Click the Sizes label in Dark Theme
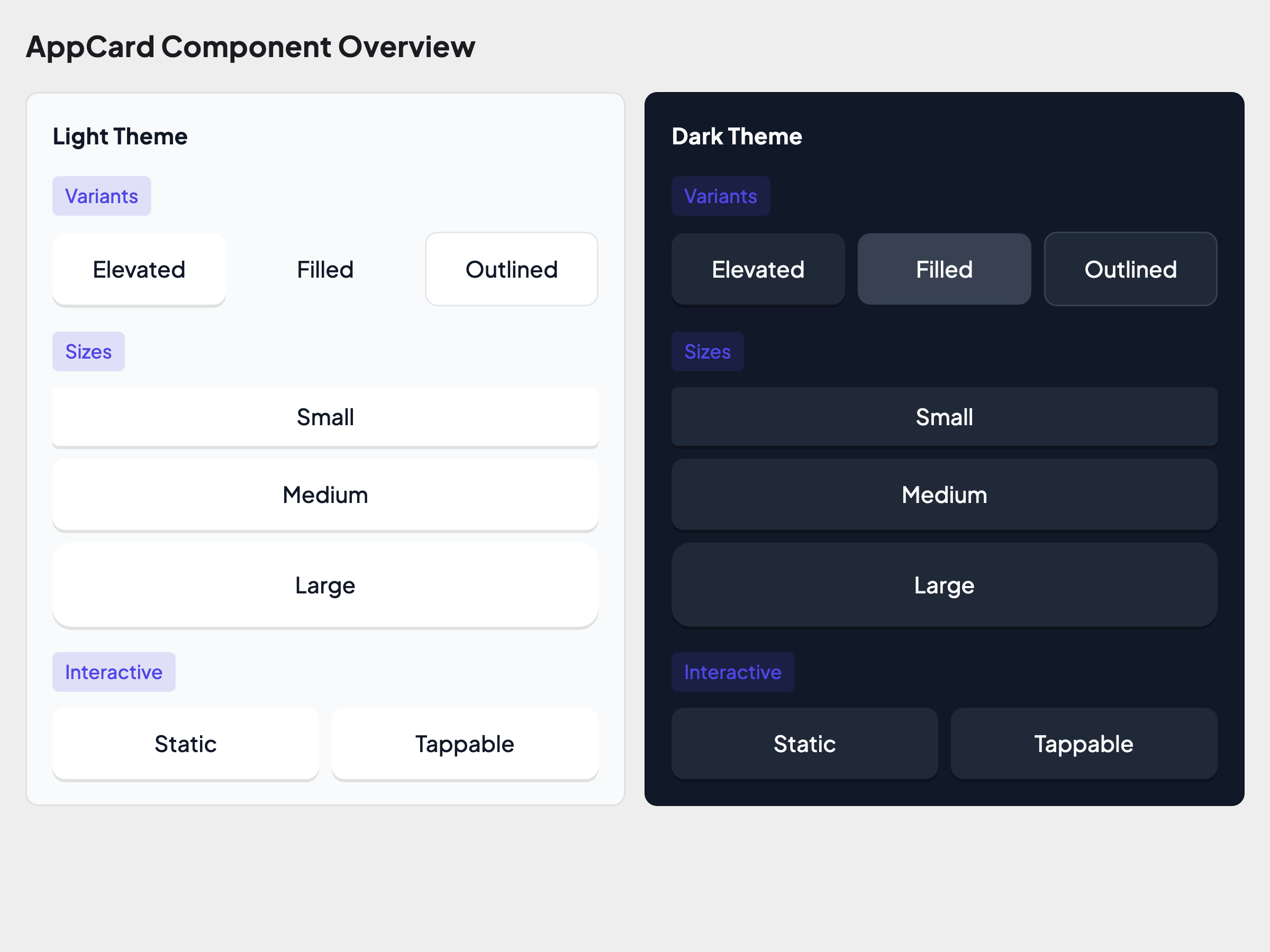The image size is (1270, 952). (707, 351)
